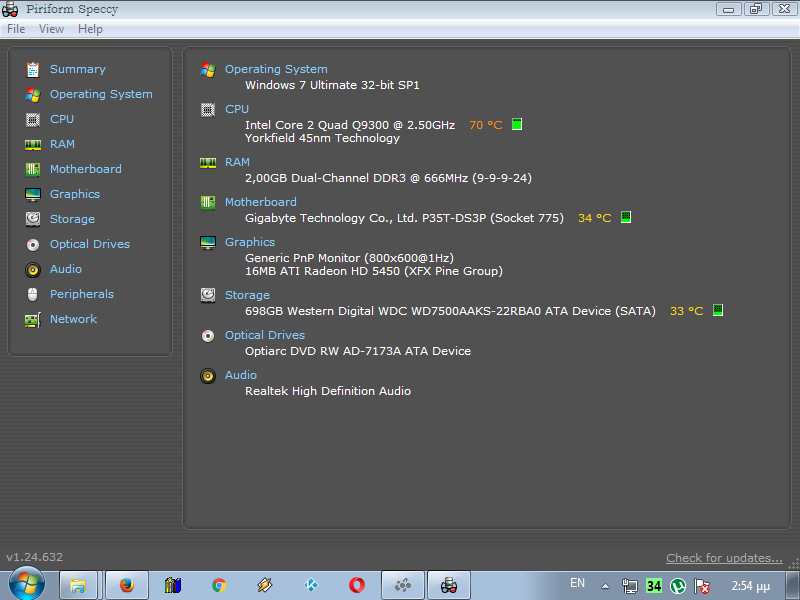The width and height of the screenshot is (800, 600).
Task: Open Opera browser from the taskbar
Action: [357, 585]
